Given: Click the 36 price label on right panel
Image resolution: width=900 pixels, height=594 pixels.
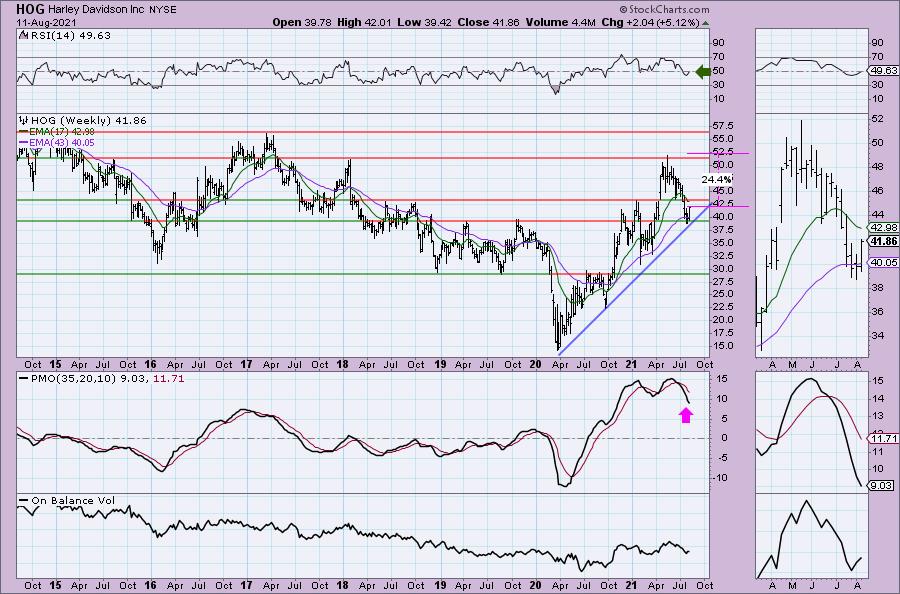Looking at the screenshot, I should tap(878, 312).
